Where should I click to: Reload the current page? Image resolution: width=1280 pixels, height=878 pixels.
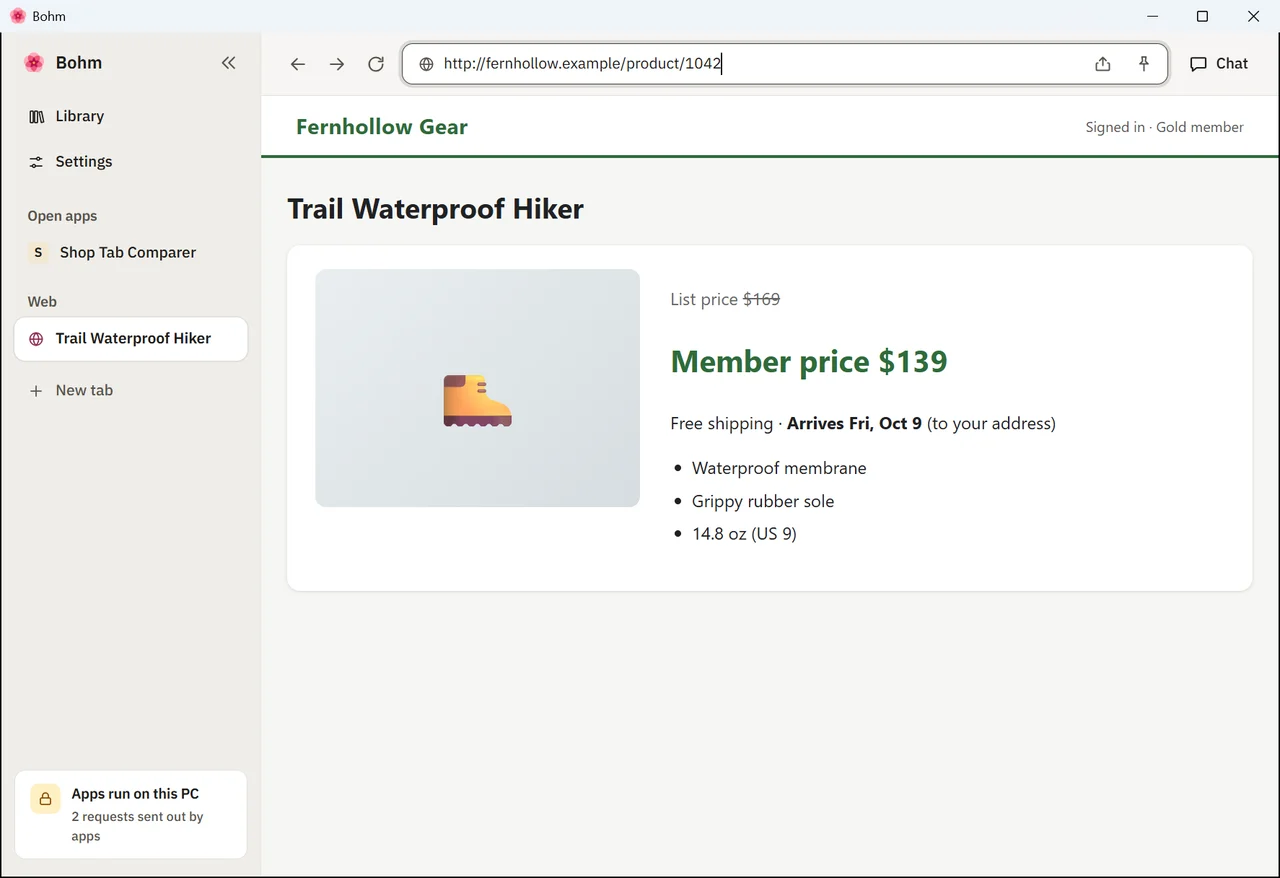[x=376, y=64]
